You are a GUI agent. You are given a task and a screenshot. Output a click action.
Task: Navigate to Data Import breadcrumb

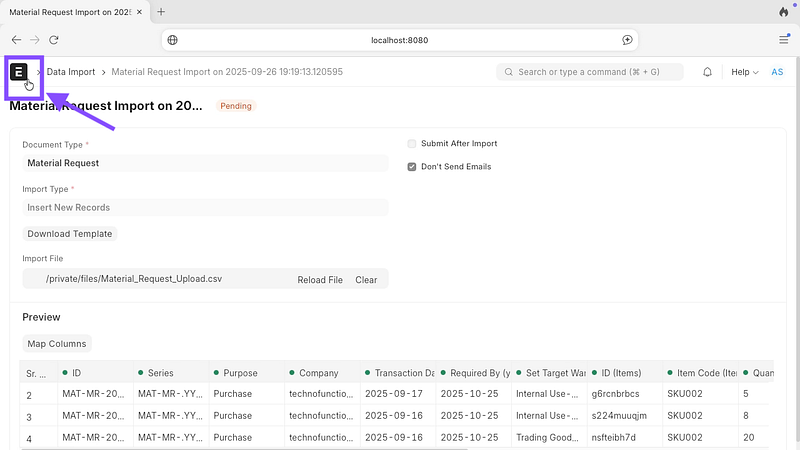coord(71,72)
